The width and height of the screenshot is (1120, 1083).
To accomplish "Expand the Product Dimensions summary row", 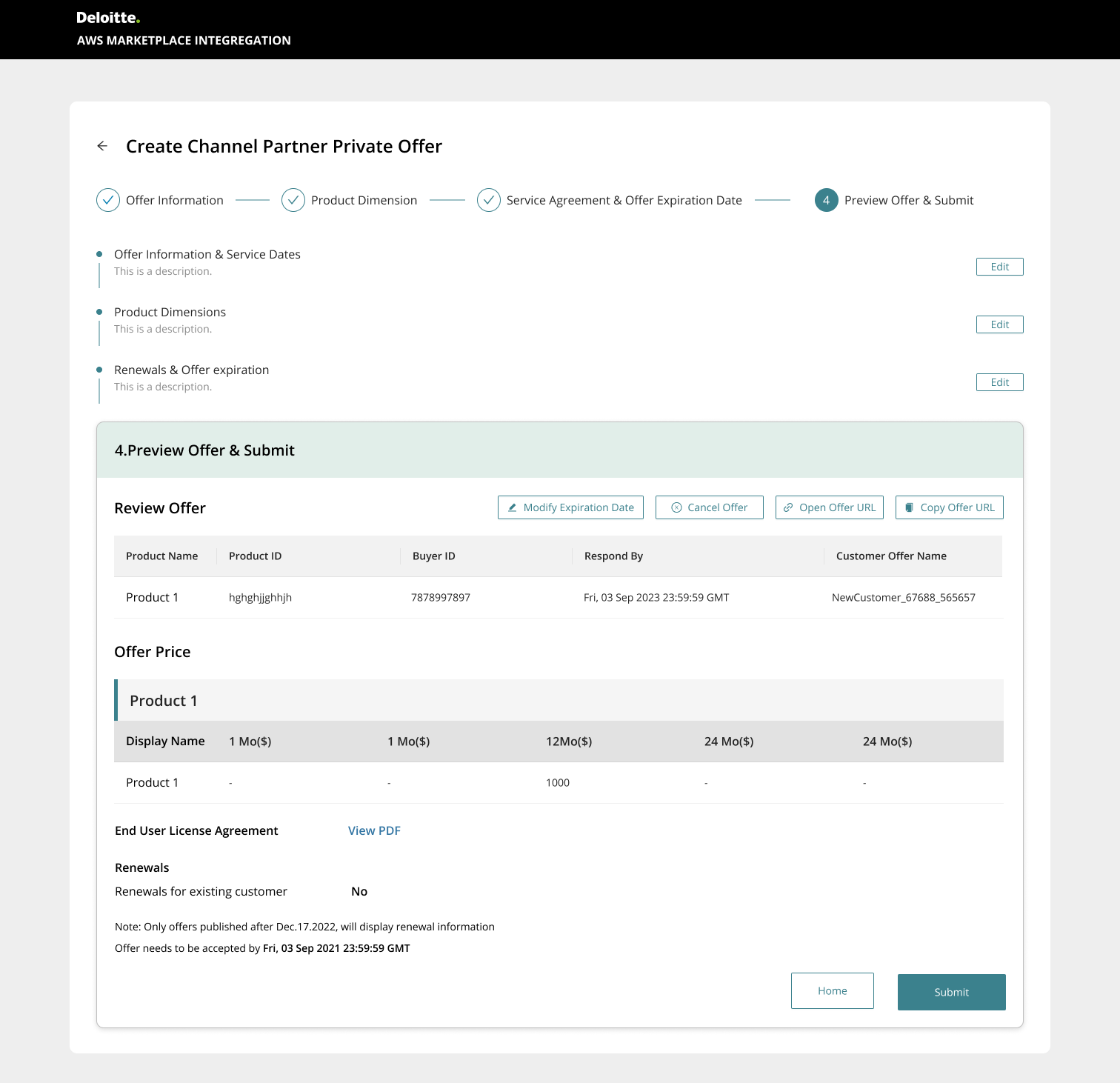I will coord(170,312).
